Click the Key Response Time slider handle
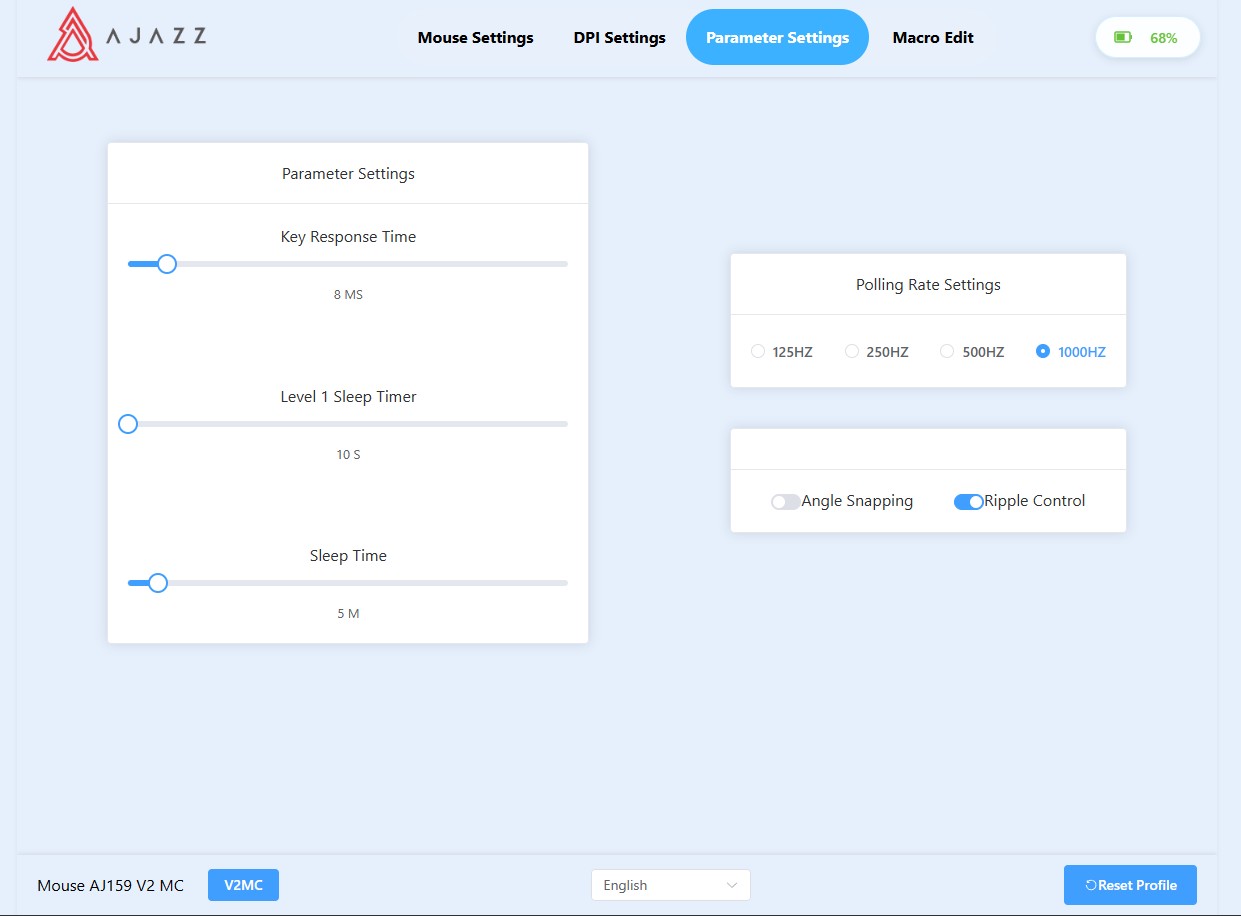The image size is (1241, 916). click(167, 264)
